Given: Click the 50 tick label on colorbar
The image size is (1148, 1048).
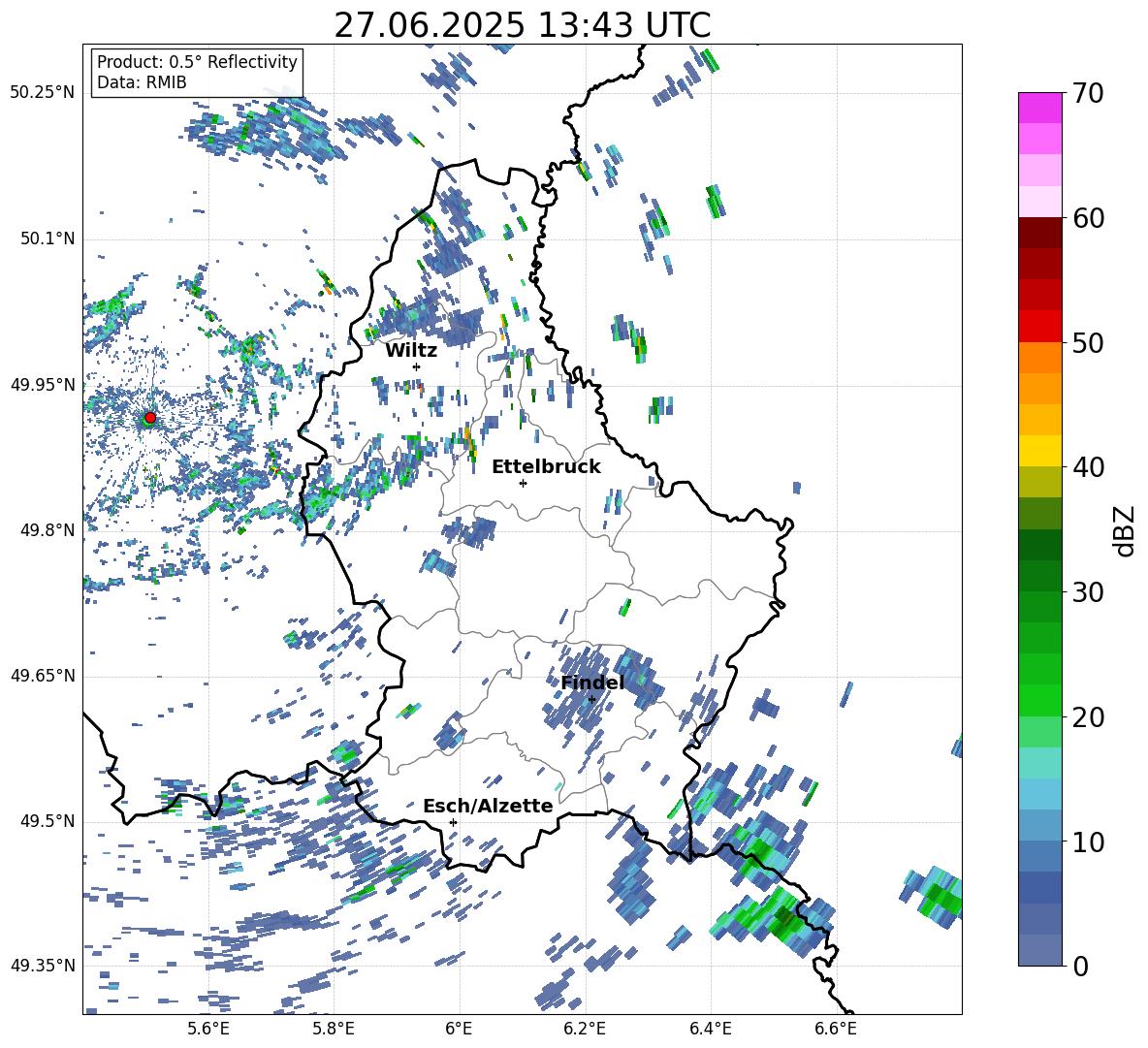Looking at the screenshot, I should 1088,343.
